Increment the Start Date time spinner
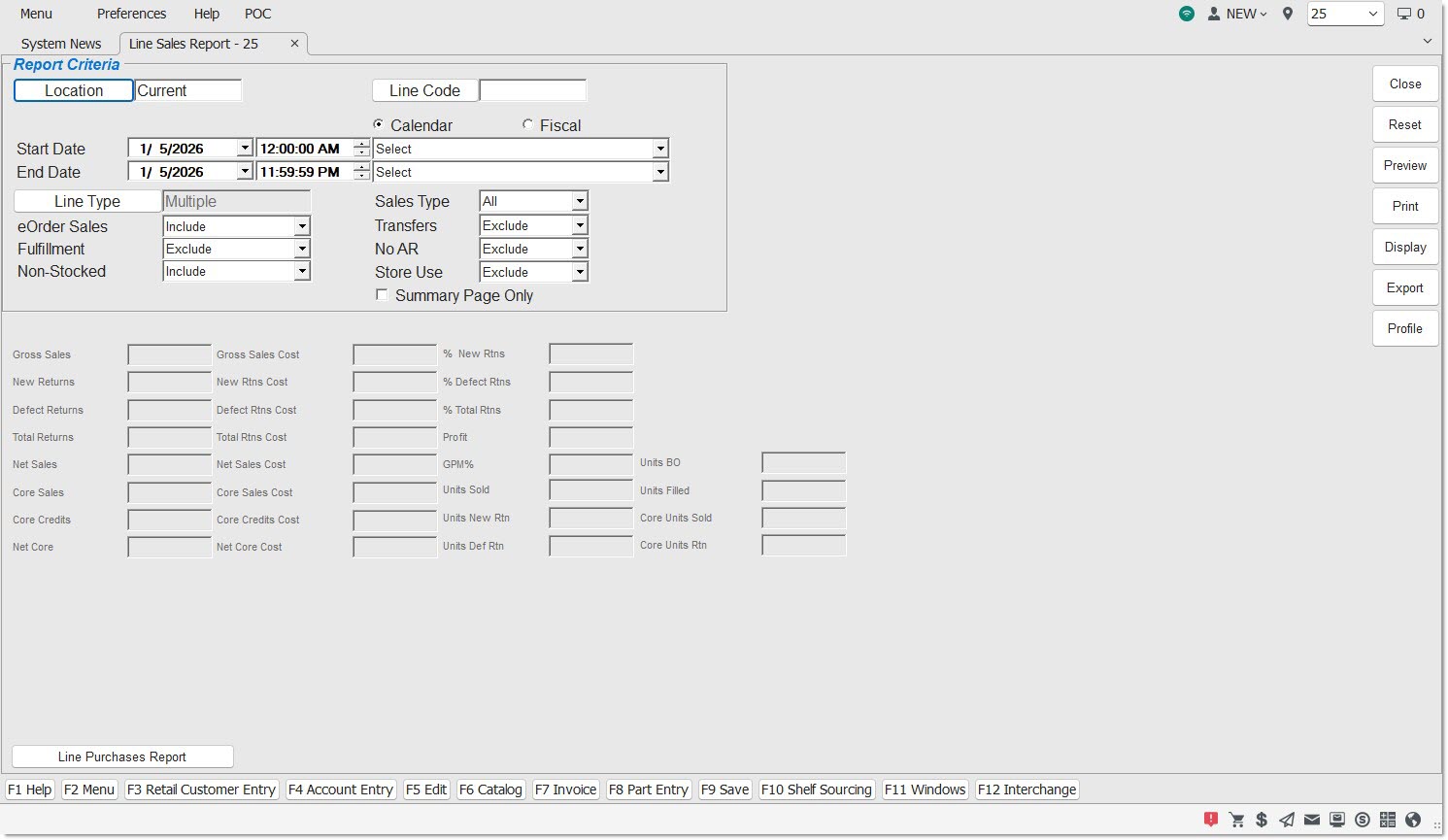The width and height of the screenshot is (1448, 840). coord(362,144)
